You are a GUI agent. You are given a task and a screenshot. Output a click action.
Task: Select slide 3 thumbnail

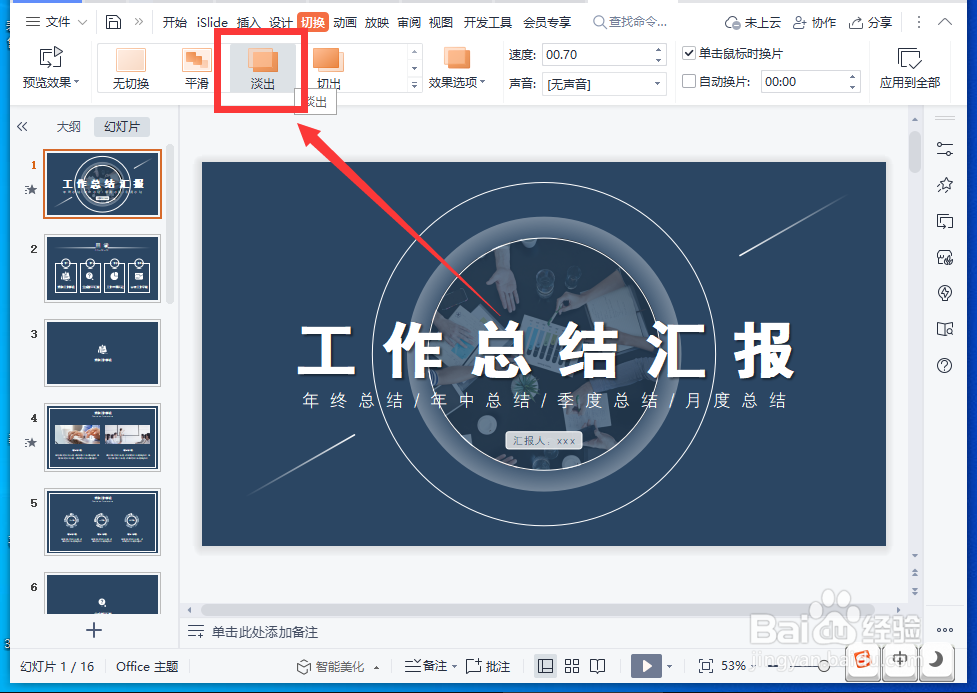point(102,353)
